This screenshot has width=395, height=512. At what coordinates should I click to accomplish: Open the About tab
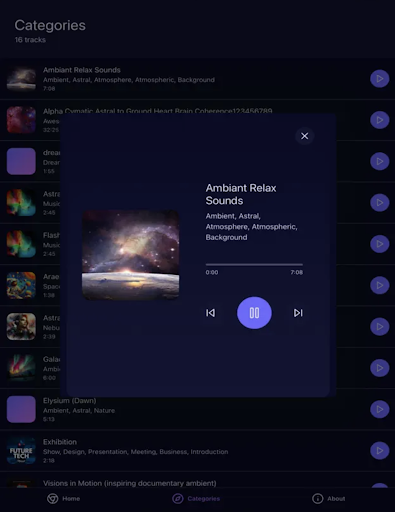click(x=329, y=499)
